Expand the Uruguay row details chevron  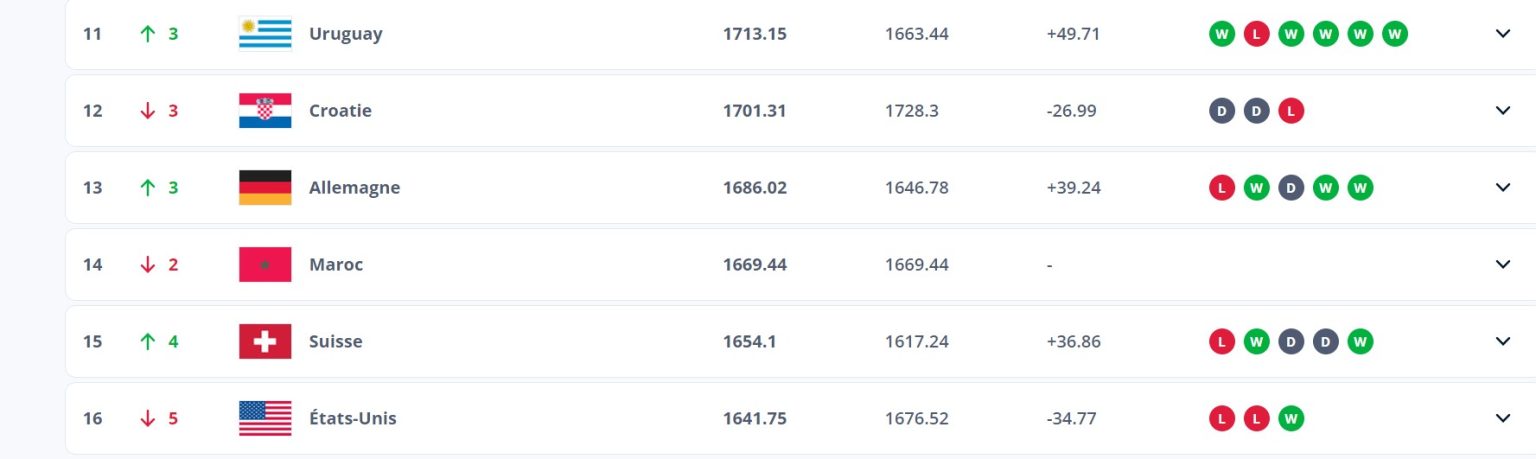(x=1502, y=34)
